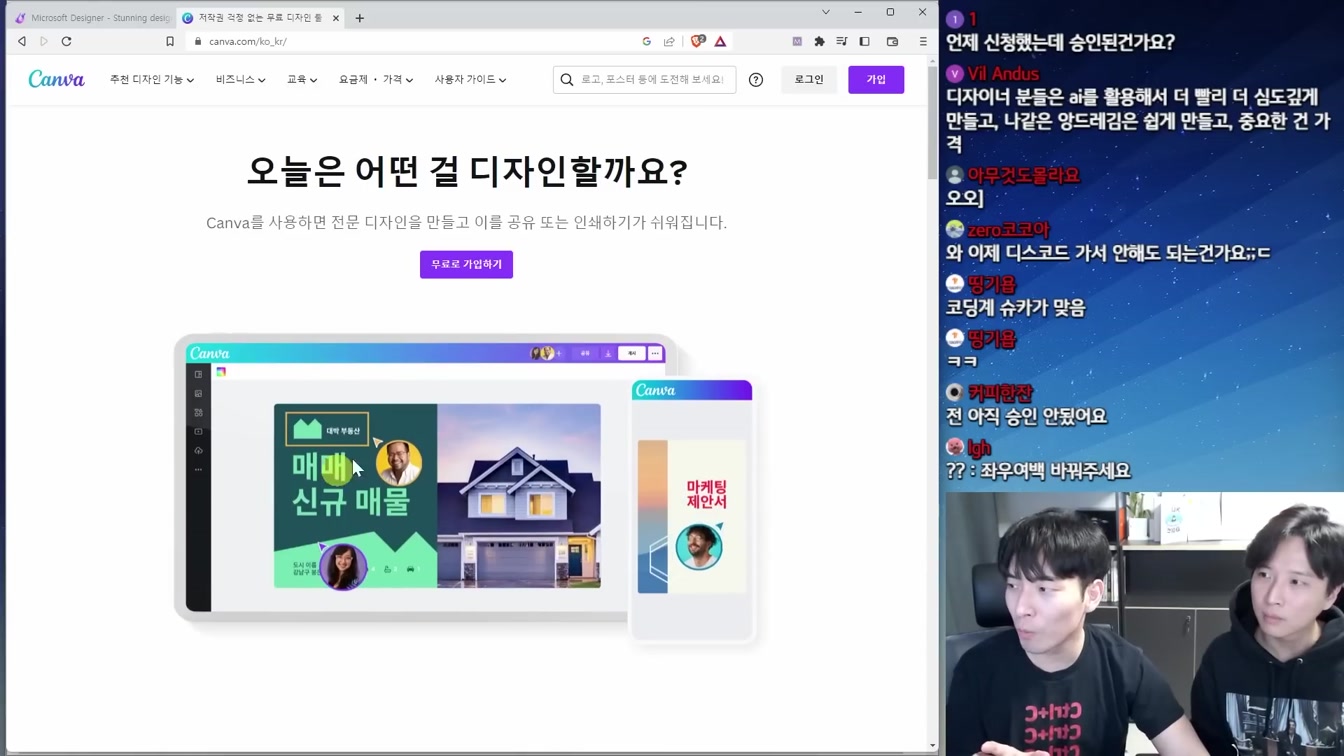Click the 로그인 button
Viewport: 1344px width, 756px height.
[809, 80]
